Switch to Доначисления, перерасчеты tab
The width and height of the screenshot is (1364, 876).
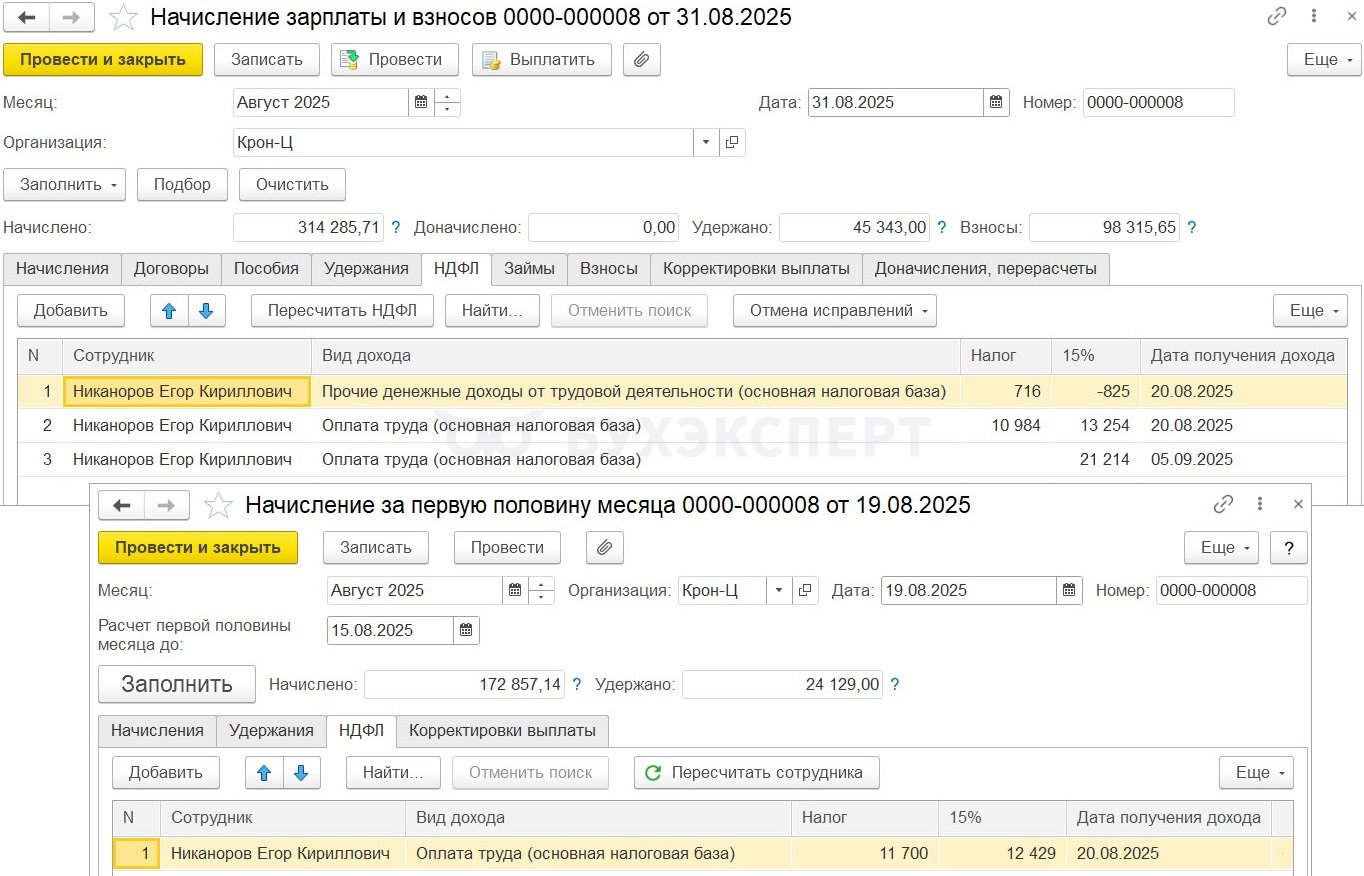(985, 268)
